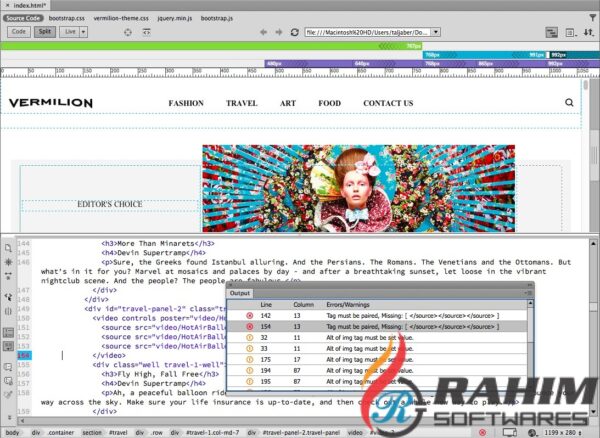The image size is (600, 438).
Task: Click the Select Parent Tag icon
Action: click(x=8, y=297)
